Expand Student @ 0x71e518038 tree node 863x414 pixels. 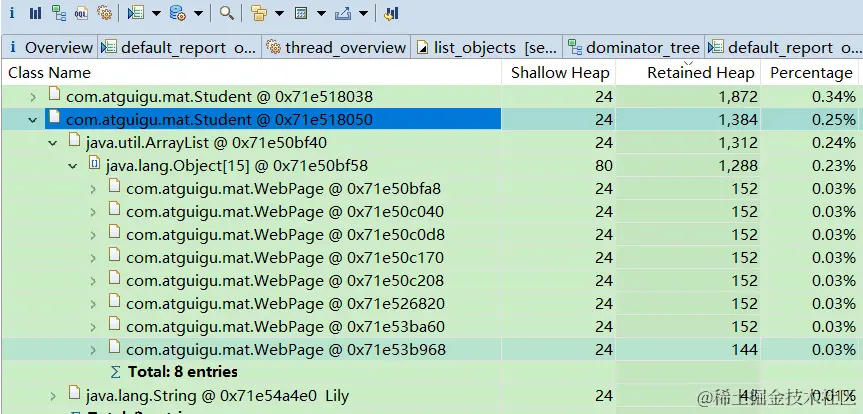point(33,97)
